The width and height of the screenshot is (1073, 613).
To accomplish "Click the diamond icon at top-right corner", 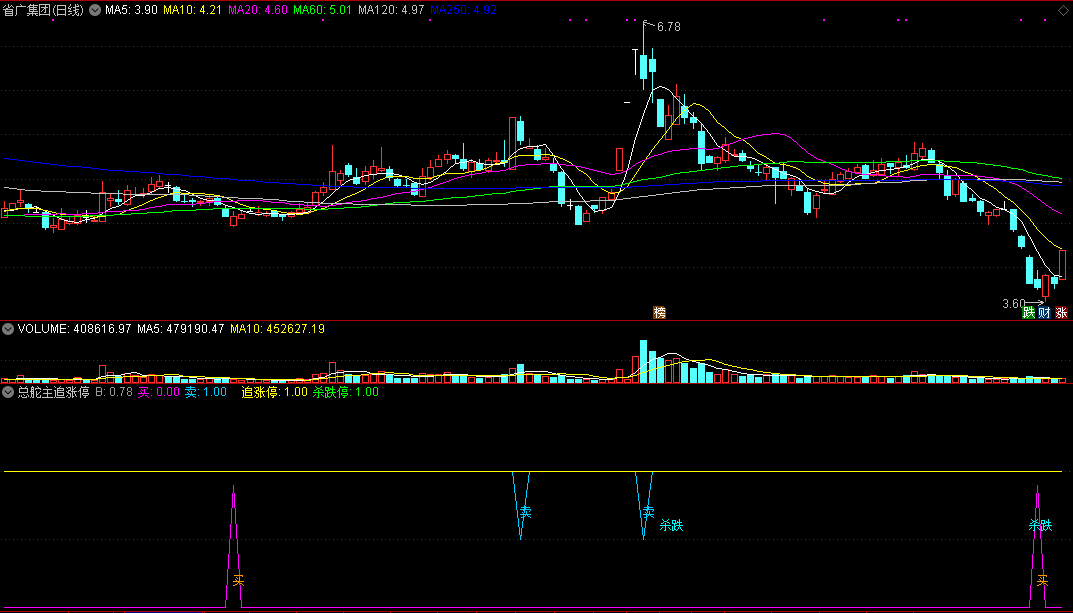I will (1062, 10).
